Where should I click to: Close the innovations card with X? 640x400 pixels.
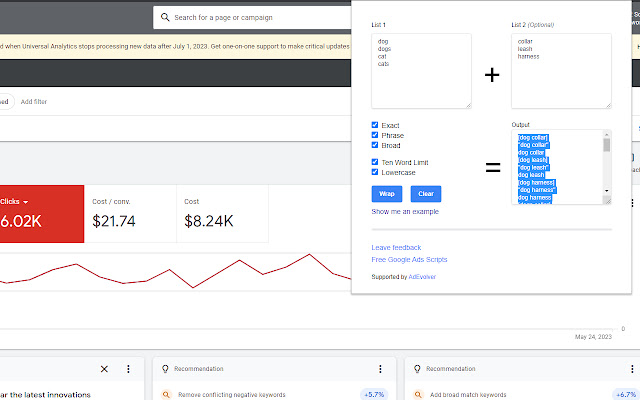pos(104,369)
